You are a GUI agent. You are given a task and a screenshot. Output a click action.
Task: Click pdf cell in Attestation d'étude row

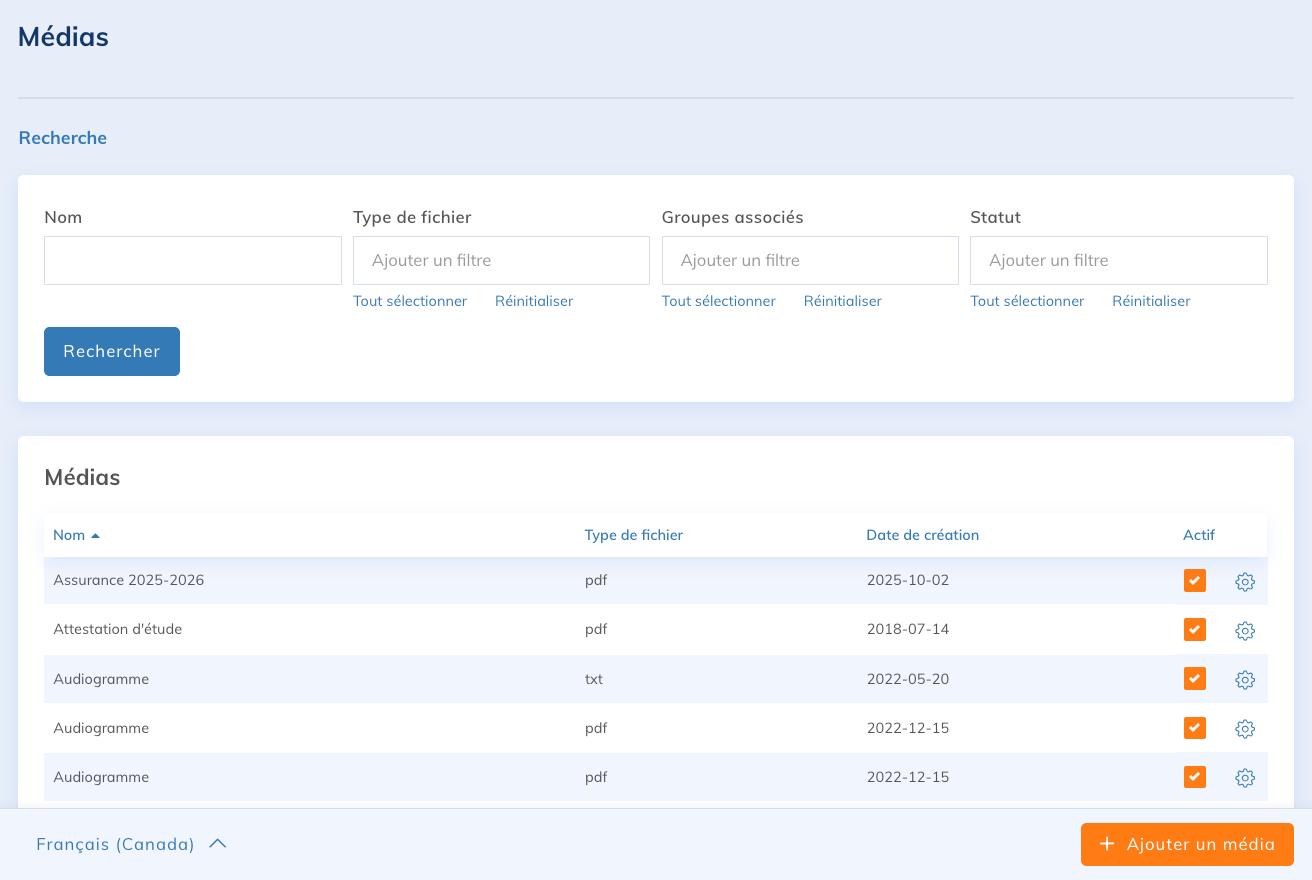click(596, 630)
